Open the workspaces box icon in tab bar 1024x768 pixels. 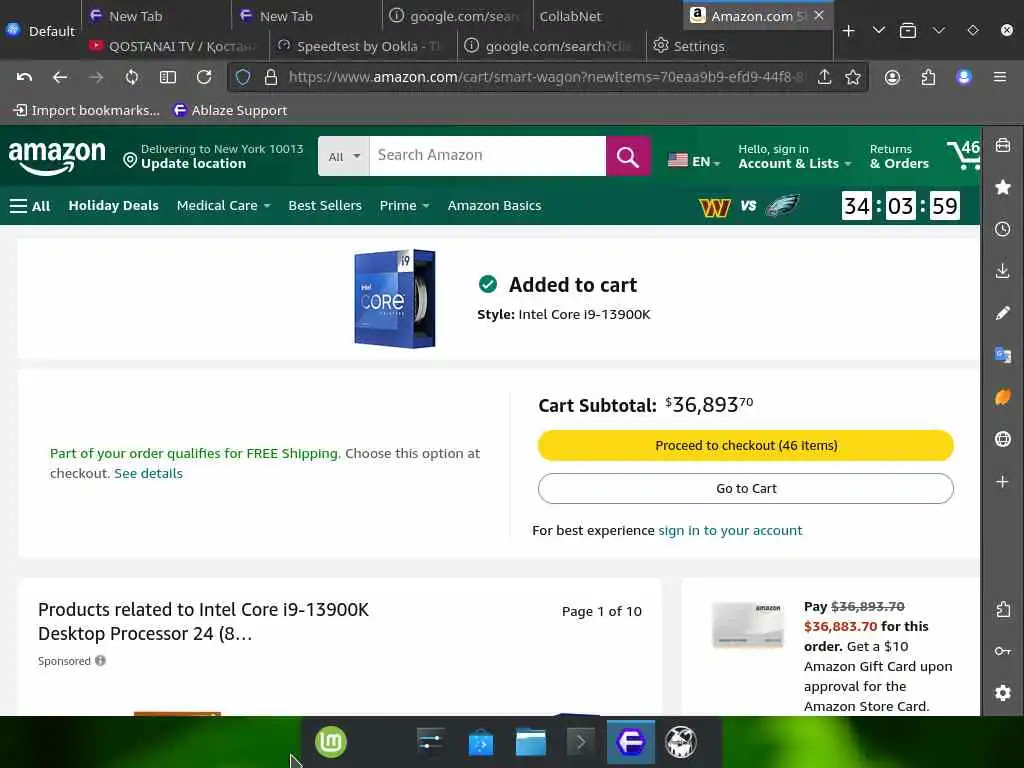(x=908, y=31)
